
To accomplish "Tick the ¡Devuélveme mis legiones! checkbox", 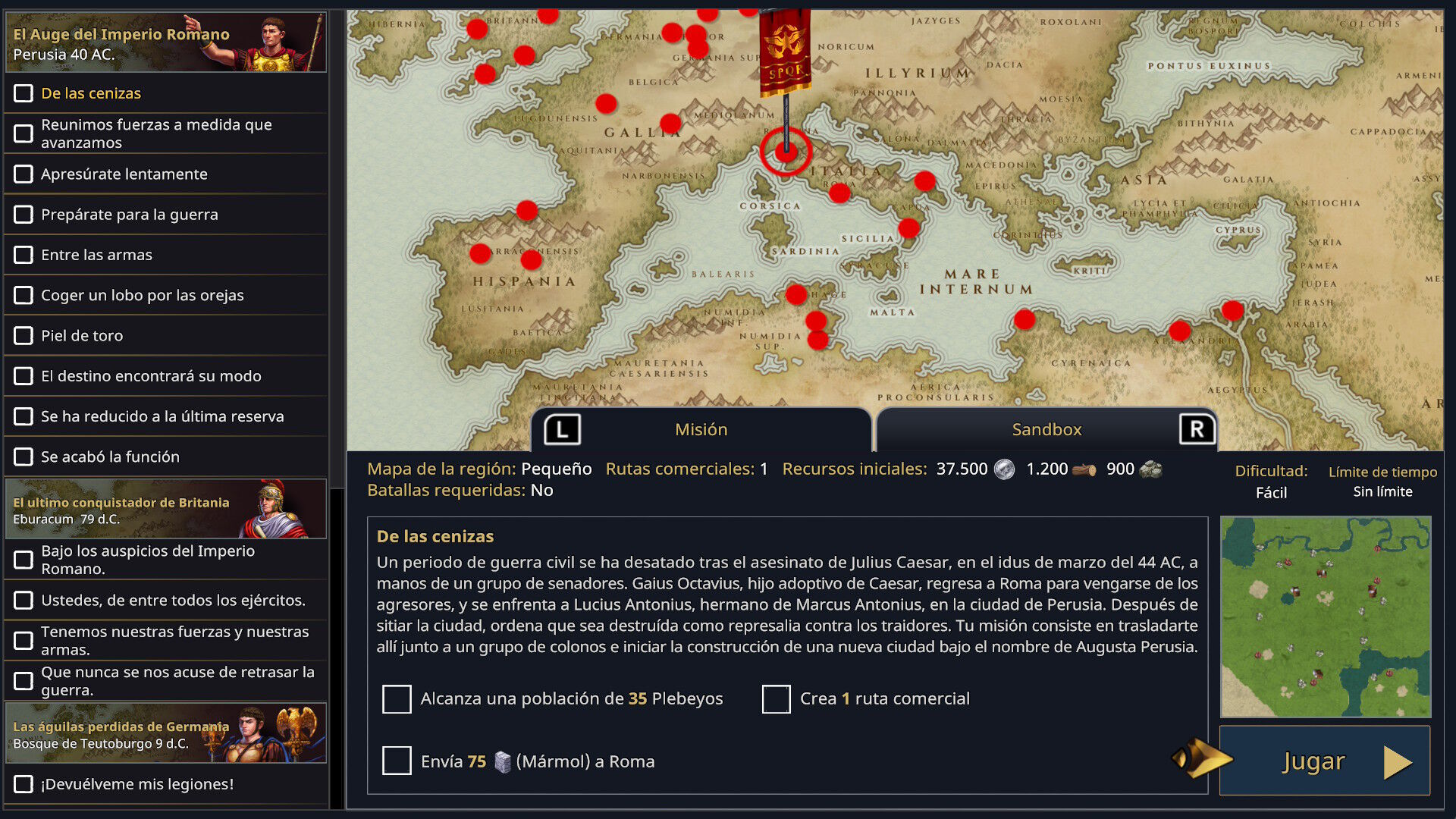I will pos(24,784).
